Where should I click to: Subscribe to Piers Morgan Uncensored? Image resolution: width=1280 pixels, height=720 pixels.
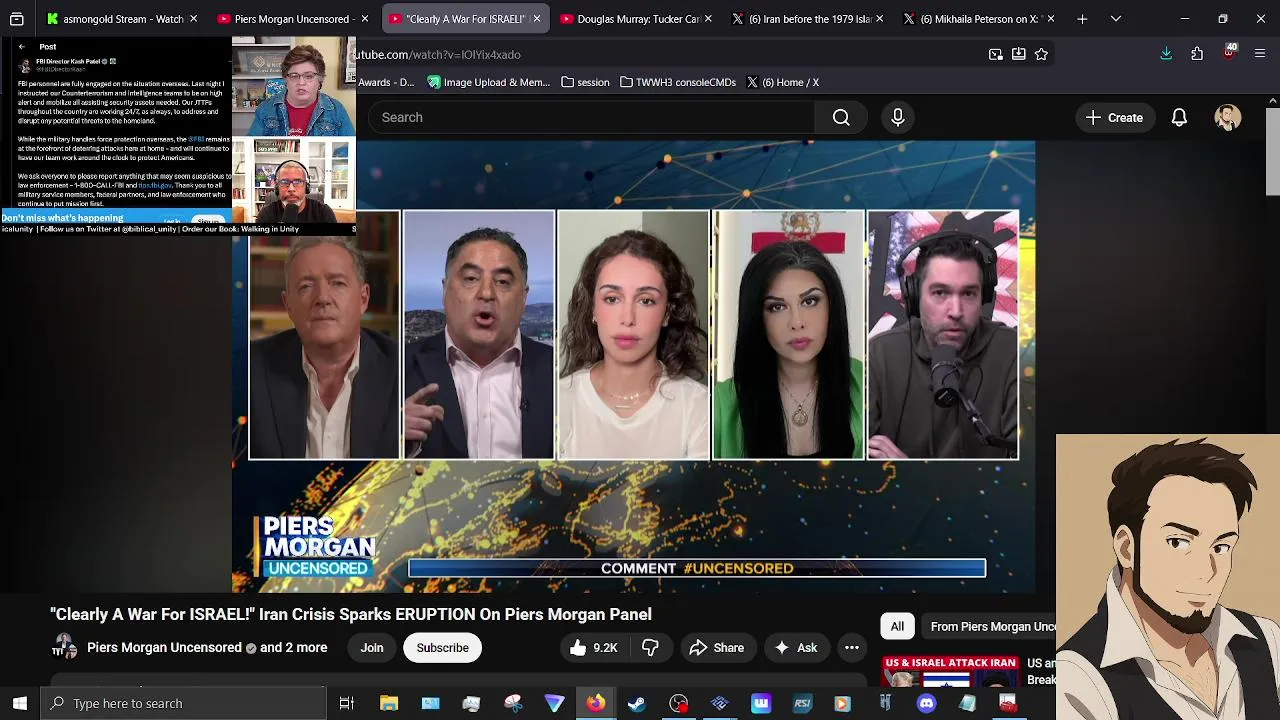point(442,647)
